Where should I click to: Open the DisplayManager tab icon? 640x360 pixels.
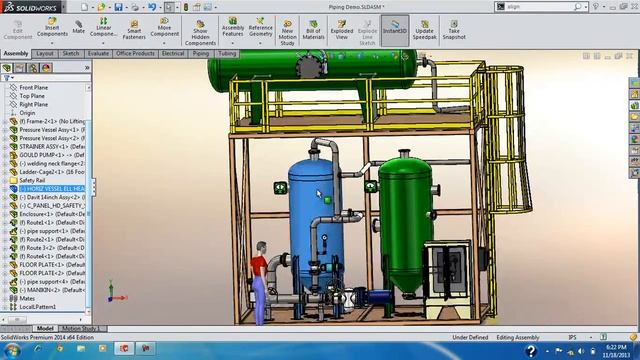46,68
